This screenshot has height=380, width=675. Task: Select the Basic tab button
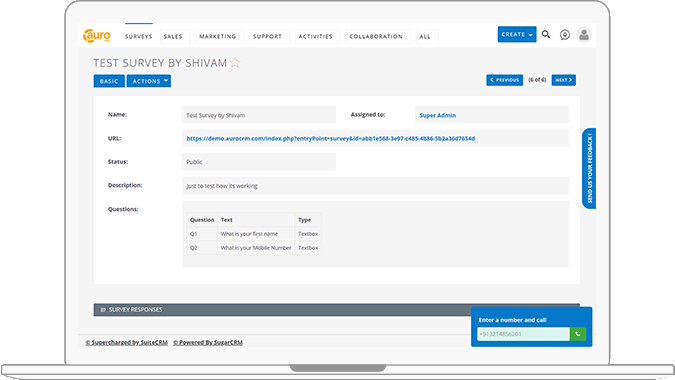pyautogui.click(x=109, y=81)
